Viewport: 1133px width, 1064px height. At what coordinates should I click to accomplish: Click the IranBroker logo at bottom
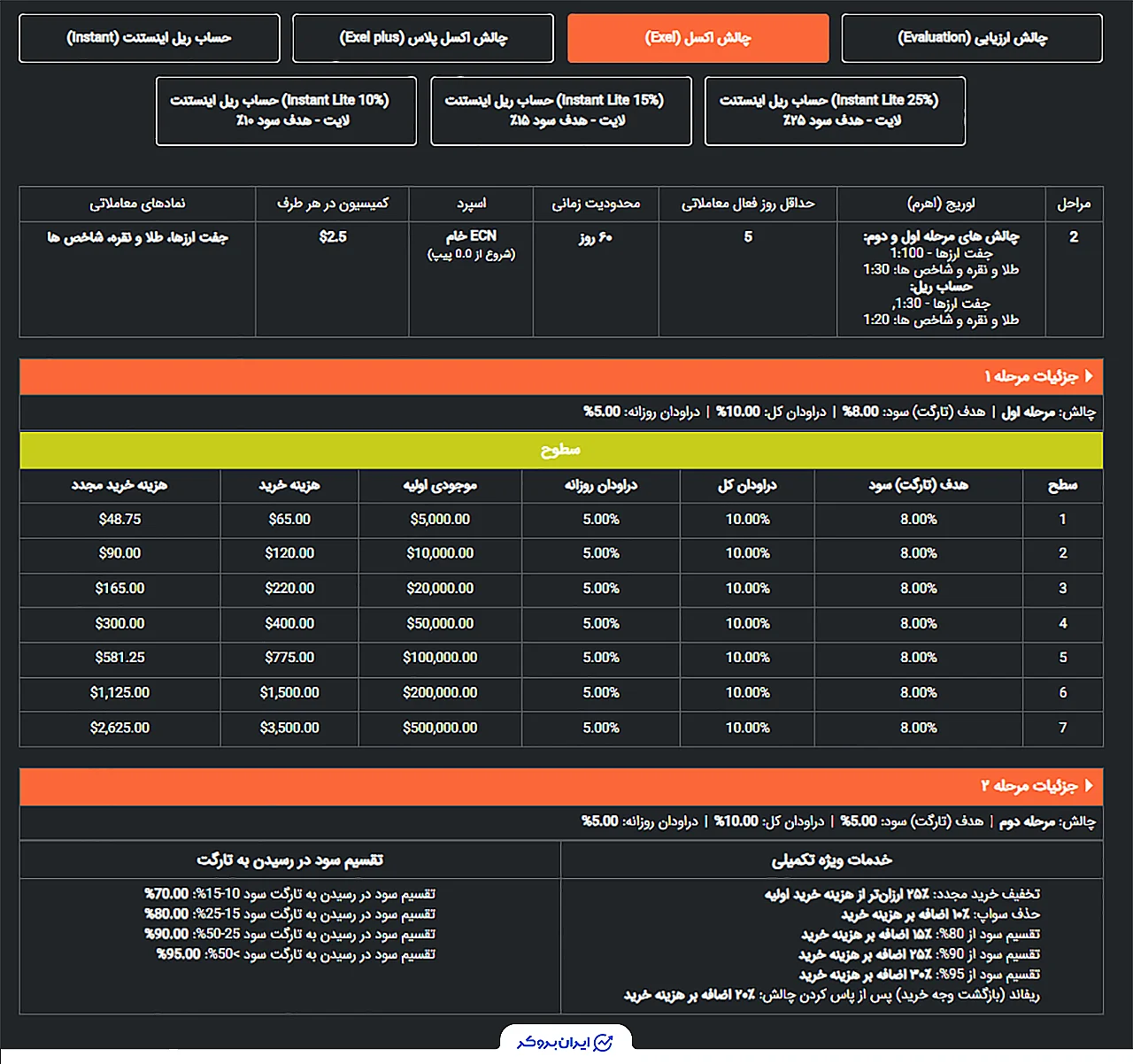pyautogui.click(x=566, y=1042)
